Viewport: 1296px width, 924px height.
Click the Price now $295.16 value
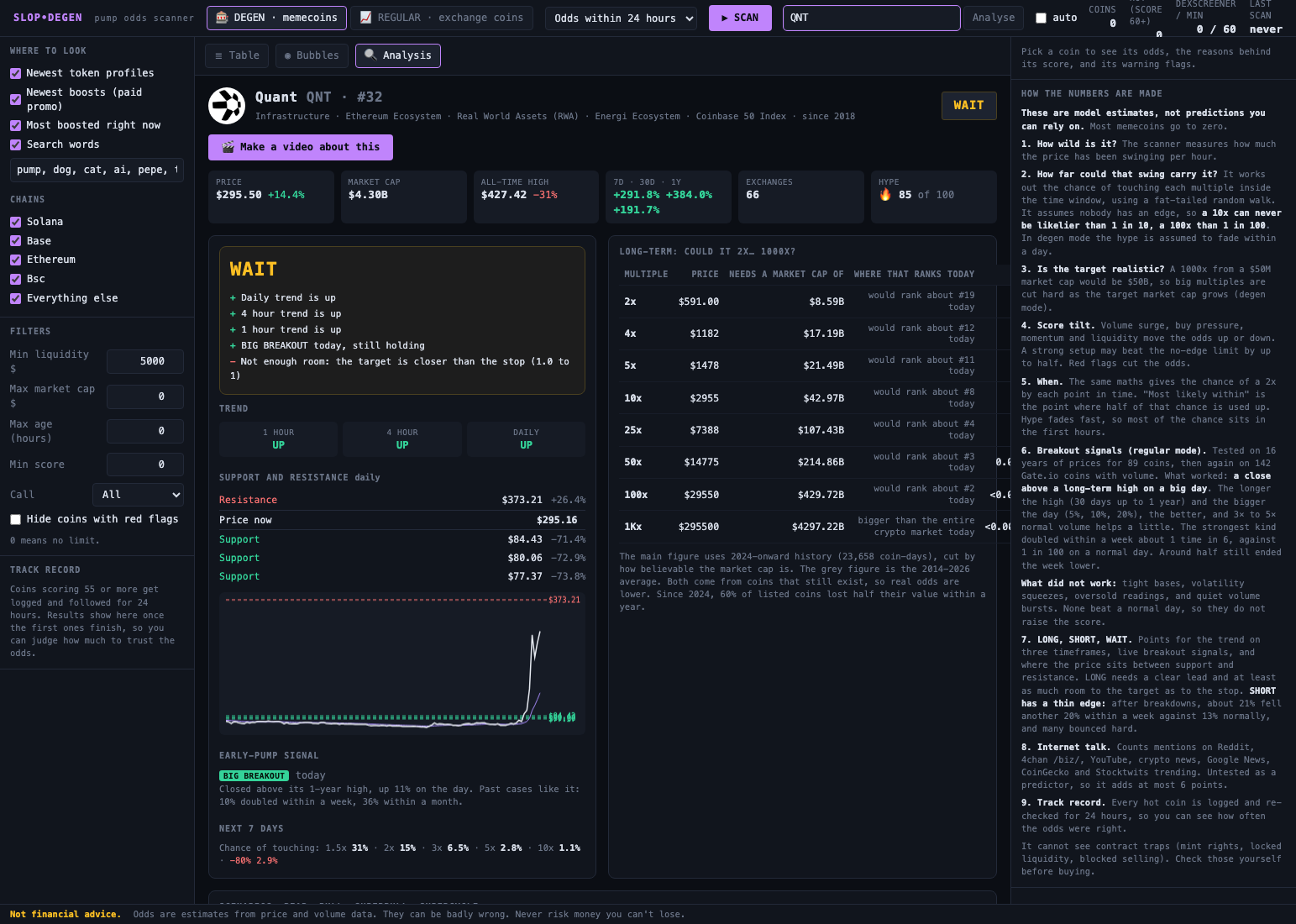557,521
